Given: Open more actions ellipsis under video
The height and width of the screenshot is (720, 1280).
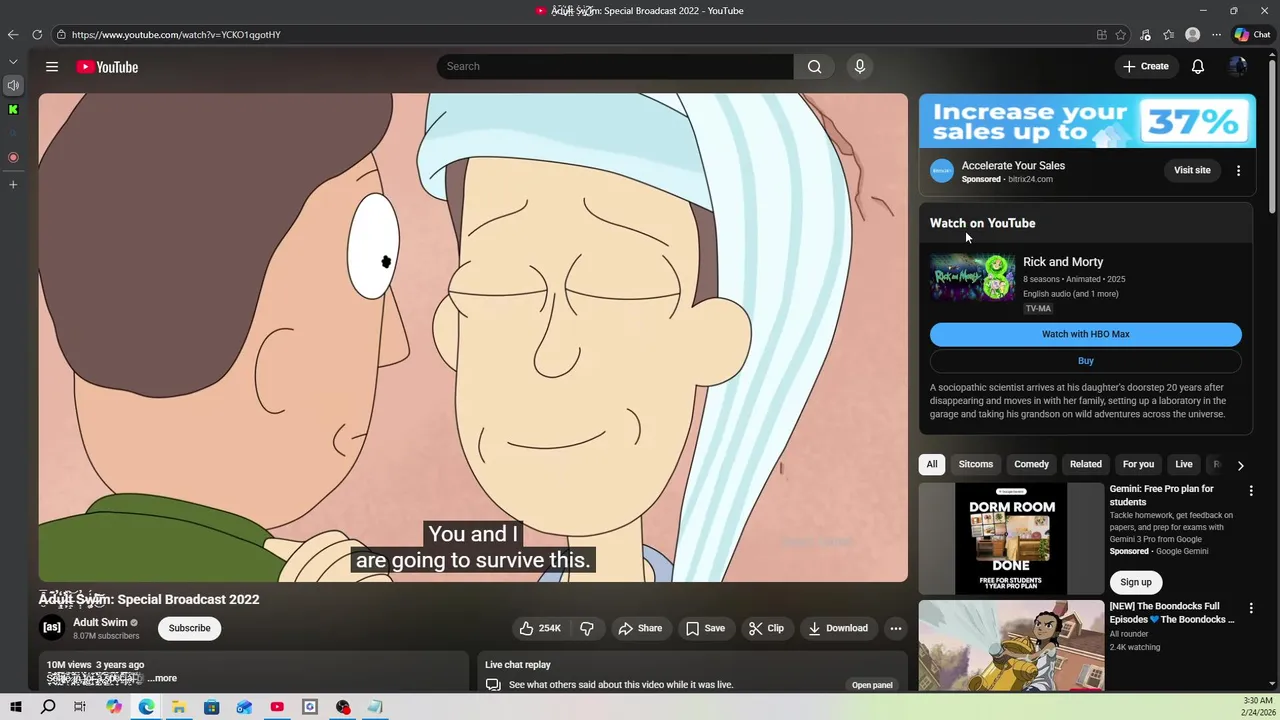Looking at the screenshot, I should (896, 628).
